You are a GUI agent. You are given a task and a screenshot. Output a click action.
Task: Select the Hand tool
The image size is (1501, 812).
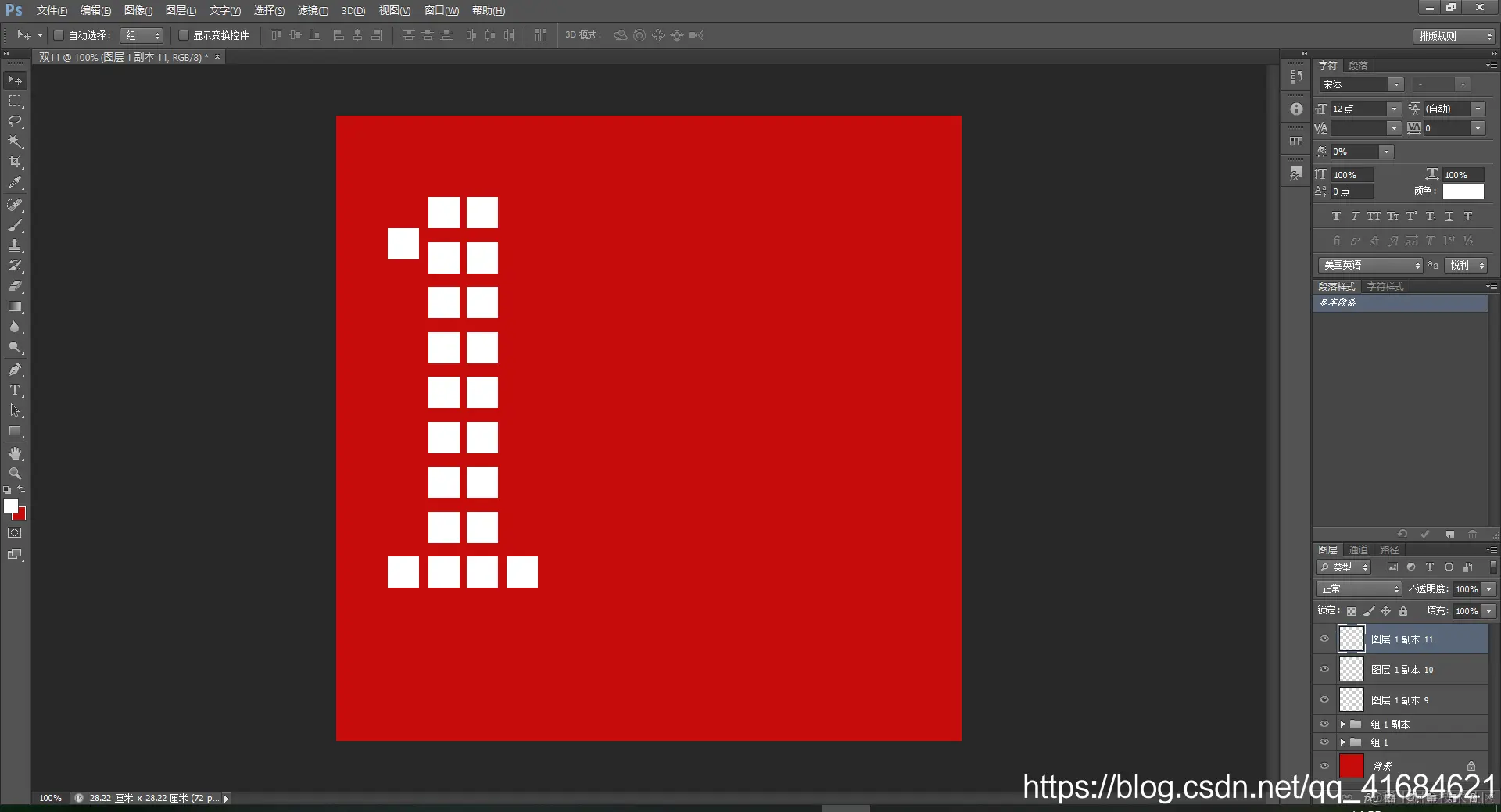pos(15,453)
